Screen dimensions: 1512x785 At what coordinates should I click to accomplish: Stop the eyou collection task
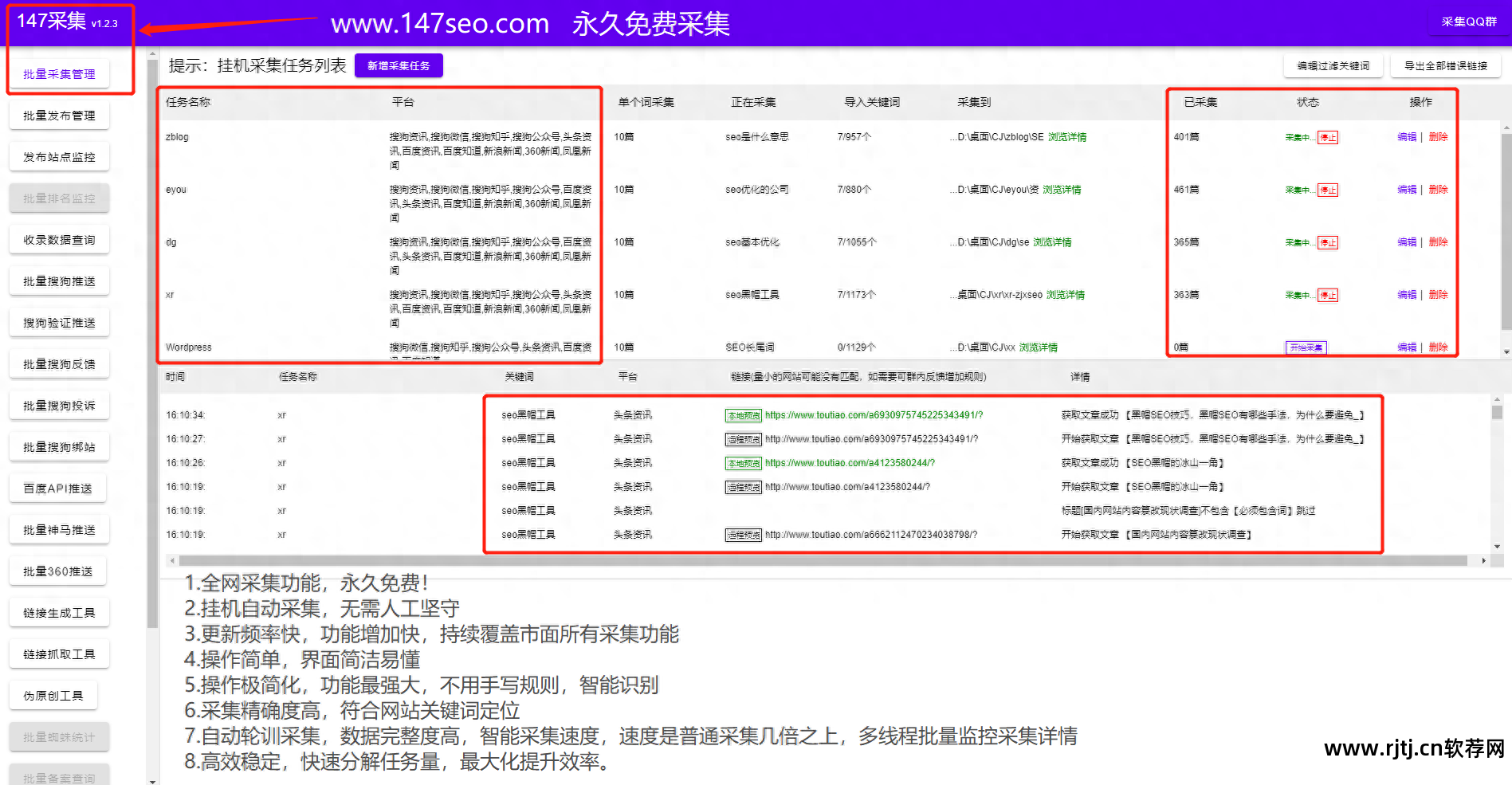point(1328,190)
